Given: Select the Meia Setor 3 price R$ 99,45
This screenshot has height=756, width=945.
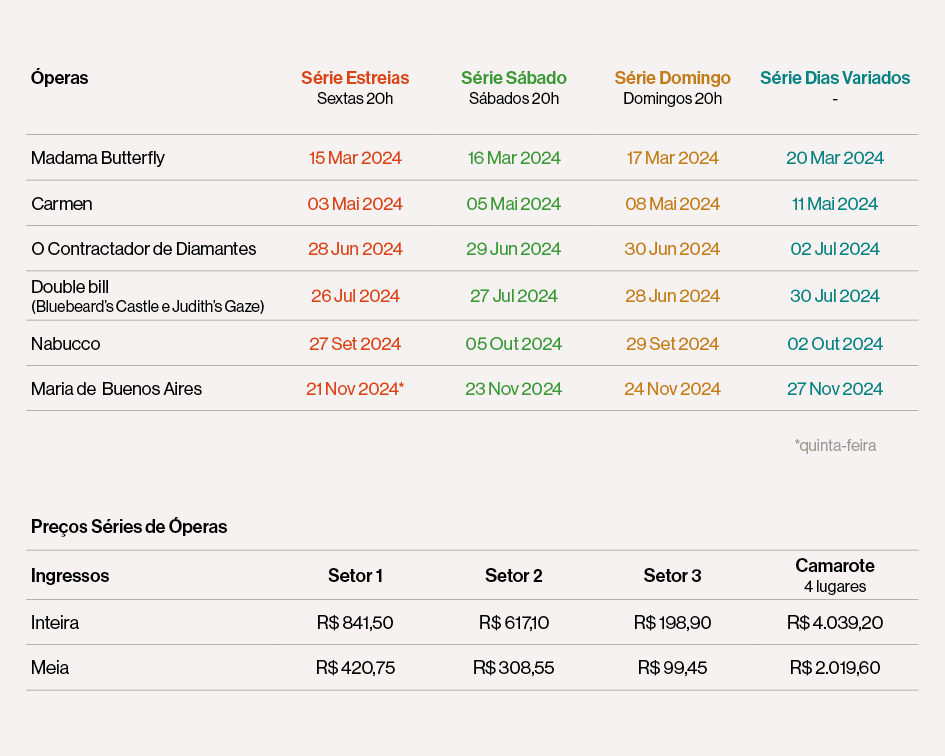Looking at the screenshot, I should [672, 668].
